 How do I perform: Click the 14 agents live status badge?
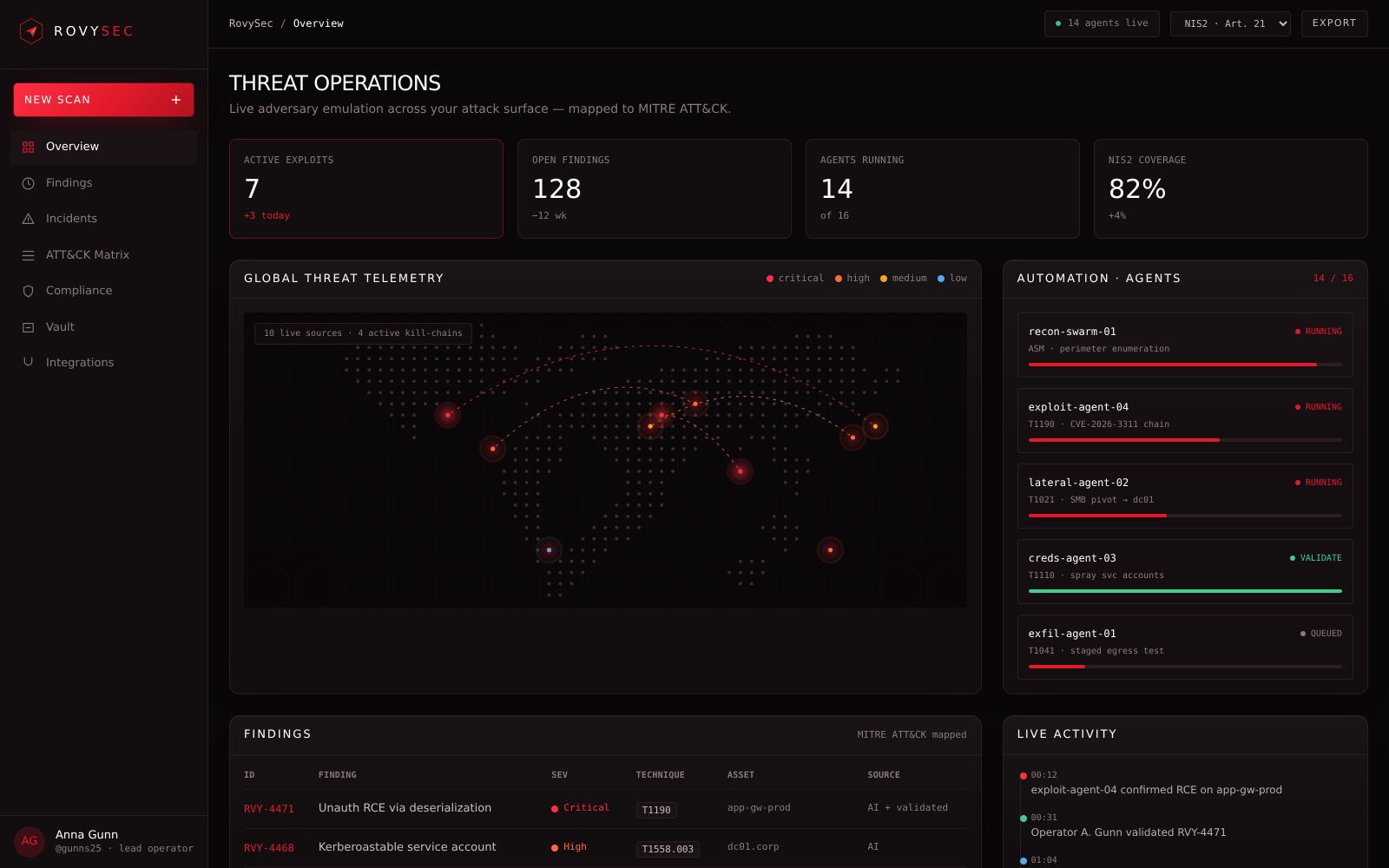click(1102, 23)
